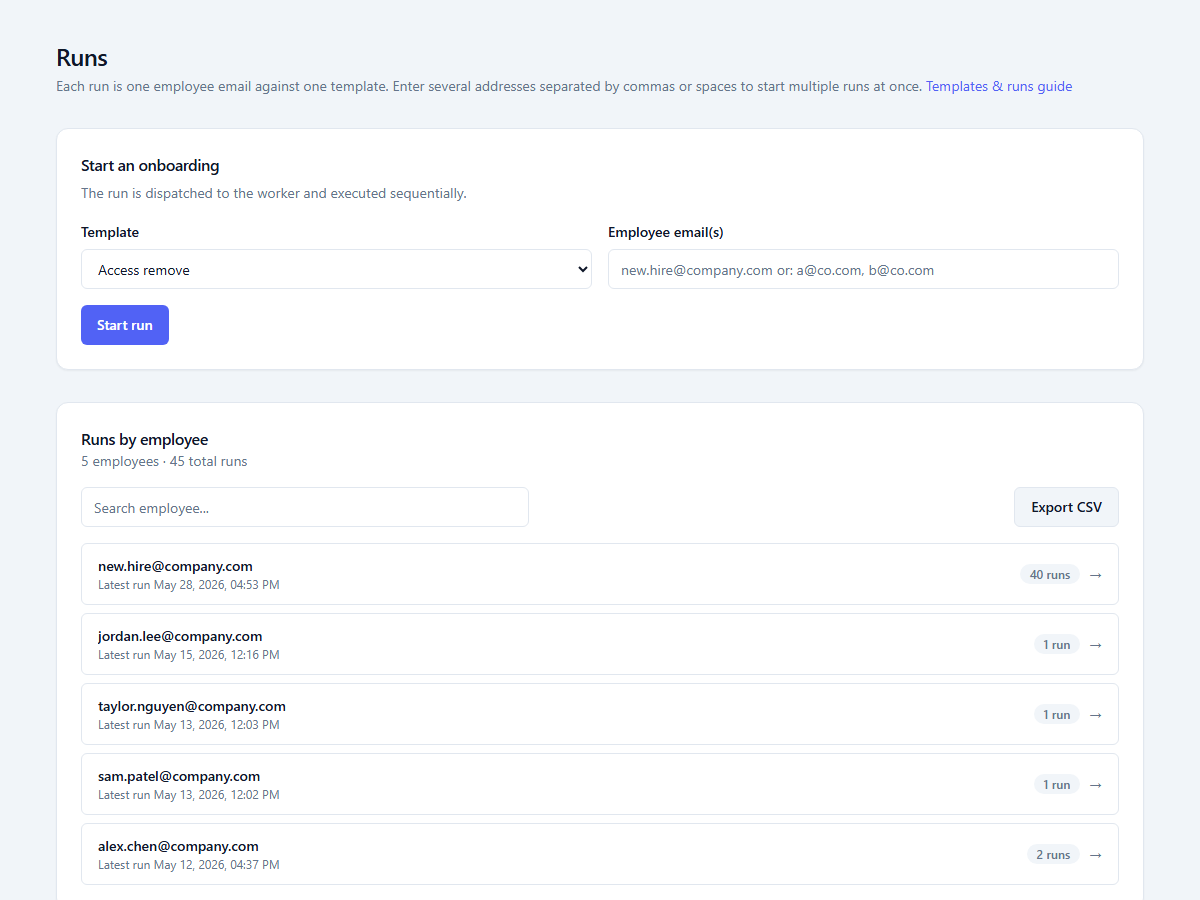Image resolution: width=1200 pixels, height=900 pixels.
Task: Click the 1 run badge for jordan.lee
Action: [x=1057, y=645]
